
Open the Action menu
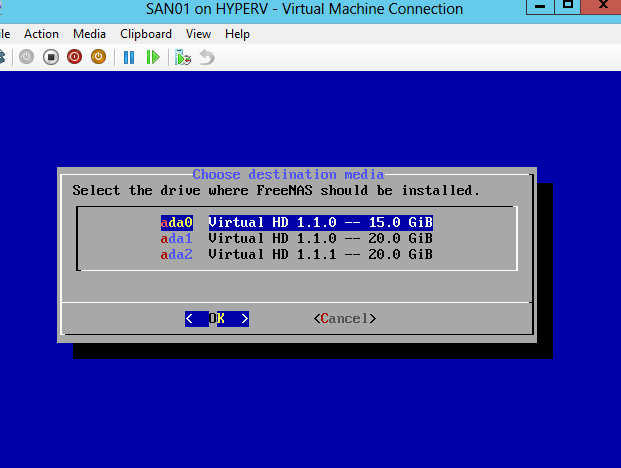pyautogui.click(x=41, y=34)
